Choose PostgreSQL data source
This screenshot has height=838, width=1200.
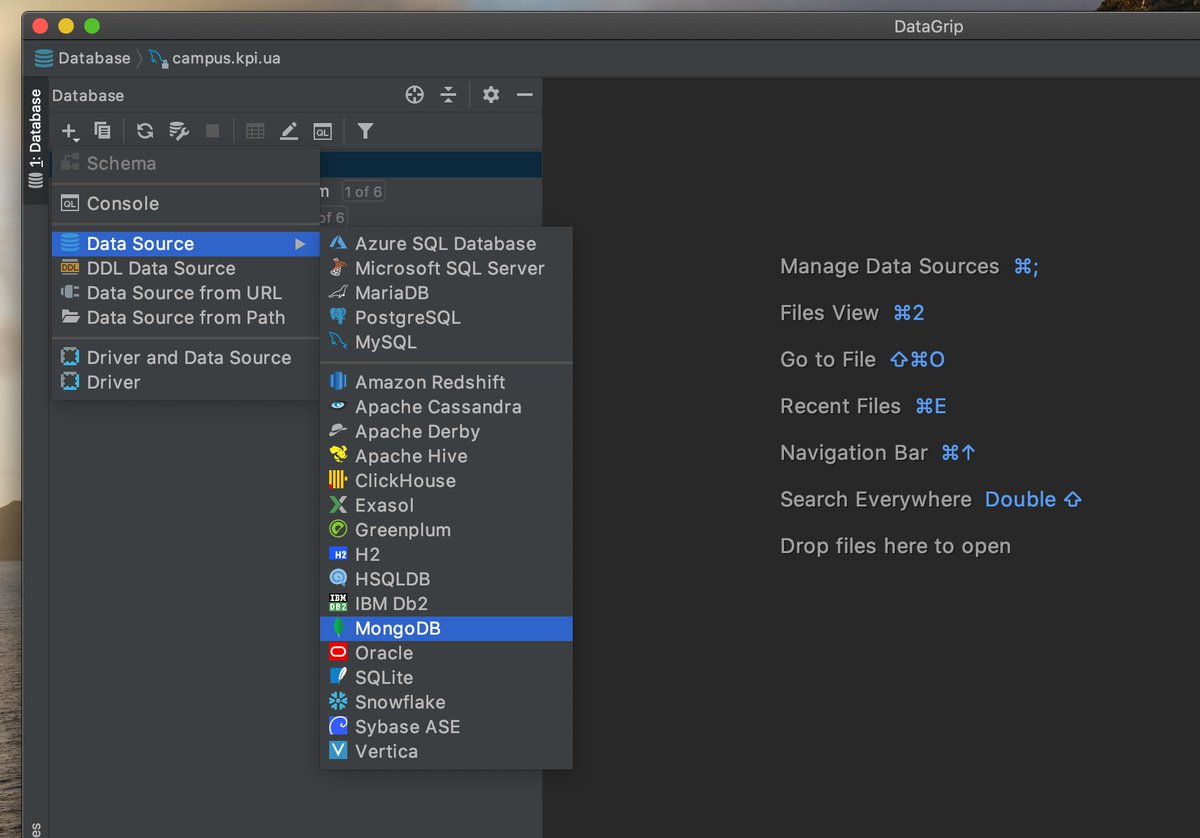(446, 318)
